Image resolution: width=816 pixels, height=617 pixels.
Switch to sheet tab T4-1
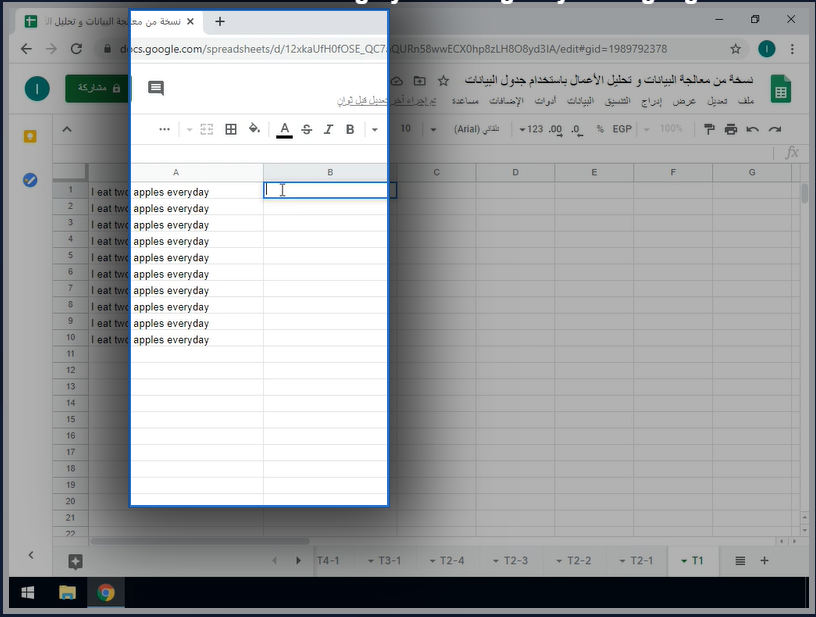[328, 561]
